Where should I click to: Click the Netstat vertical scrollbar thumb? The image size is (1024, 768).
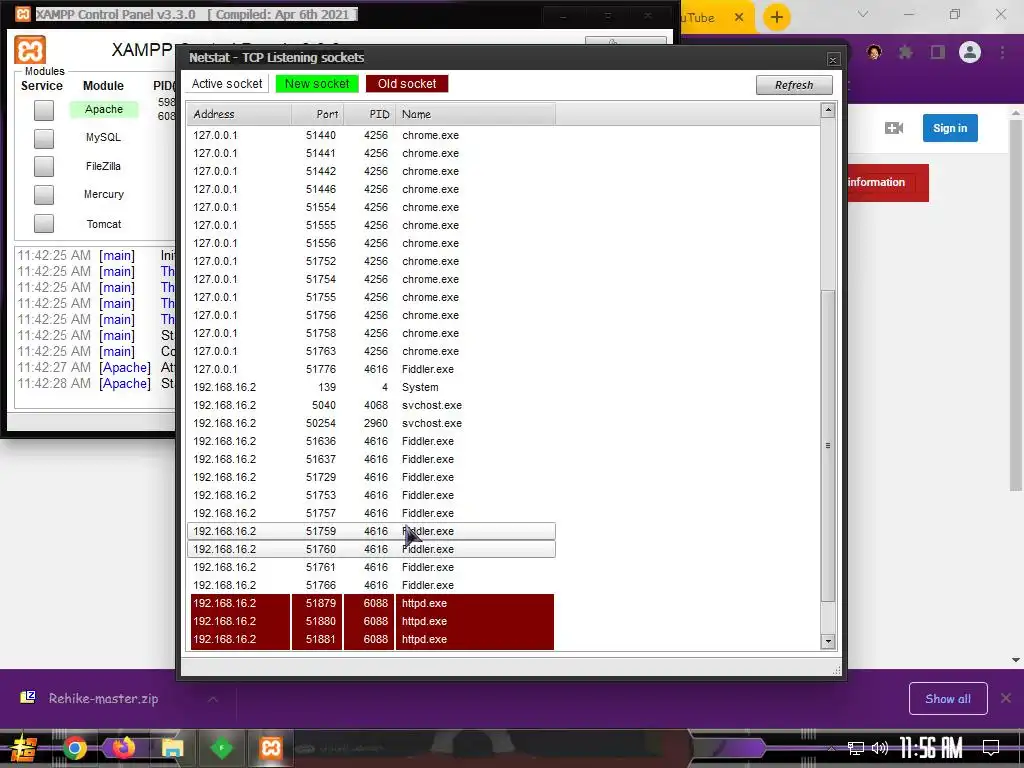[x=828, y=445]
